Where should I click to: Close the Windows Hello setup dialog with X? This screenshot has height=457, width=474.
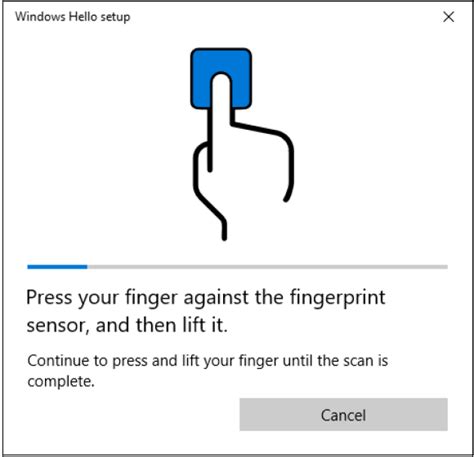[x=449, y=17]
